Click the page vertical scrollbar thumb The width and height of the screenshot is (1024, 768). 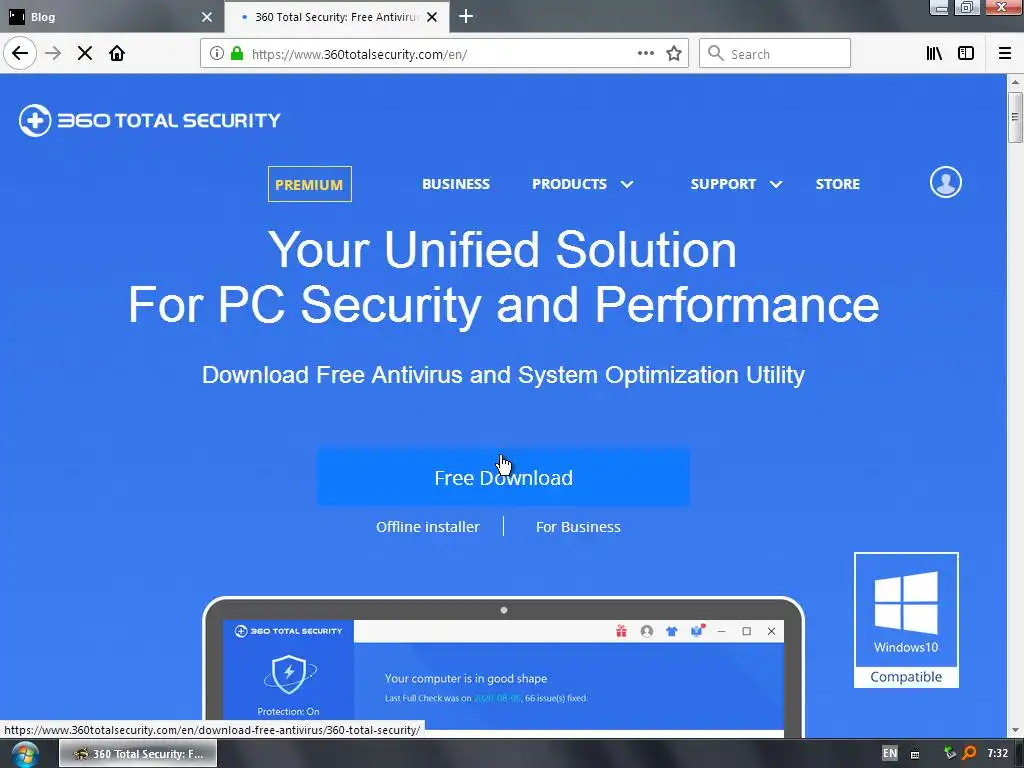1014,117
